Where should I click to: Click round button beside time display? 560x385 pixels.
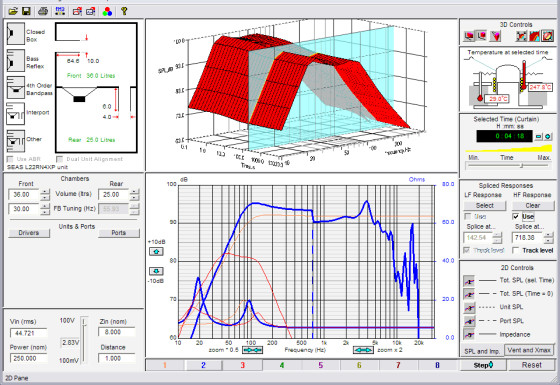pos(548,136)
